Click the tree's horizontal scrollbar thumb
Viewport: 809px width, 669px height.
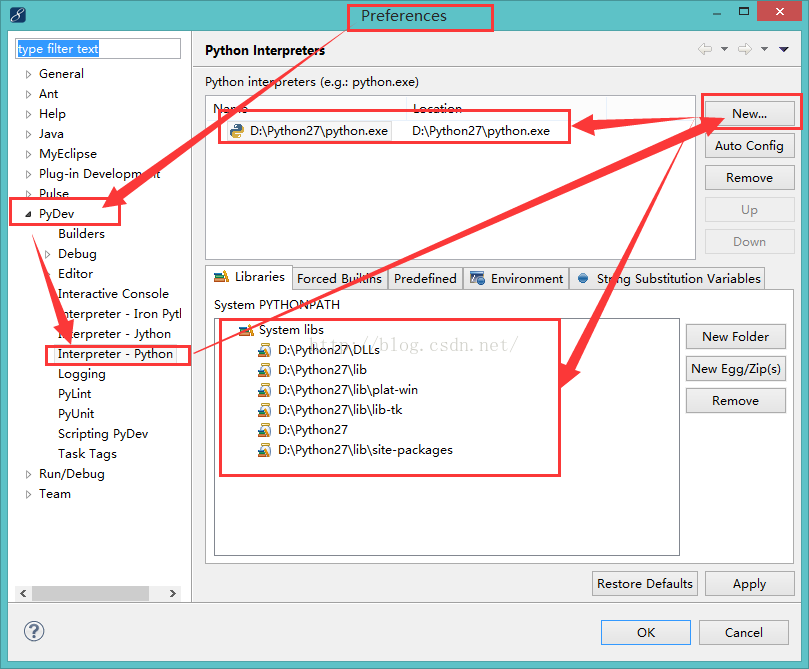coord(90,593)
